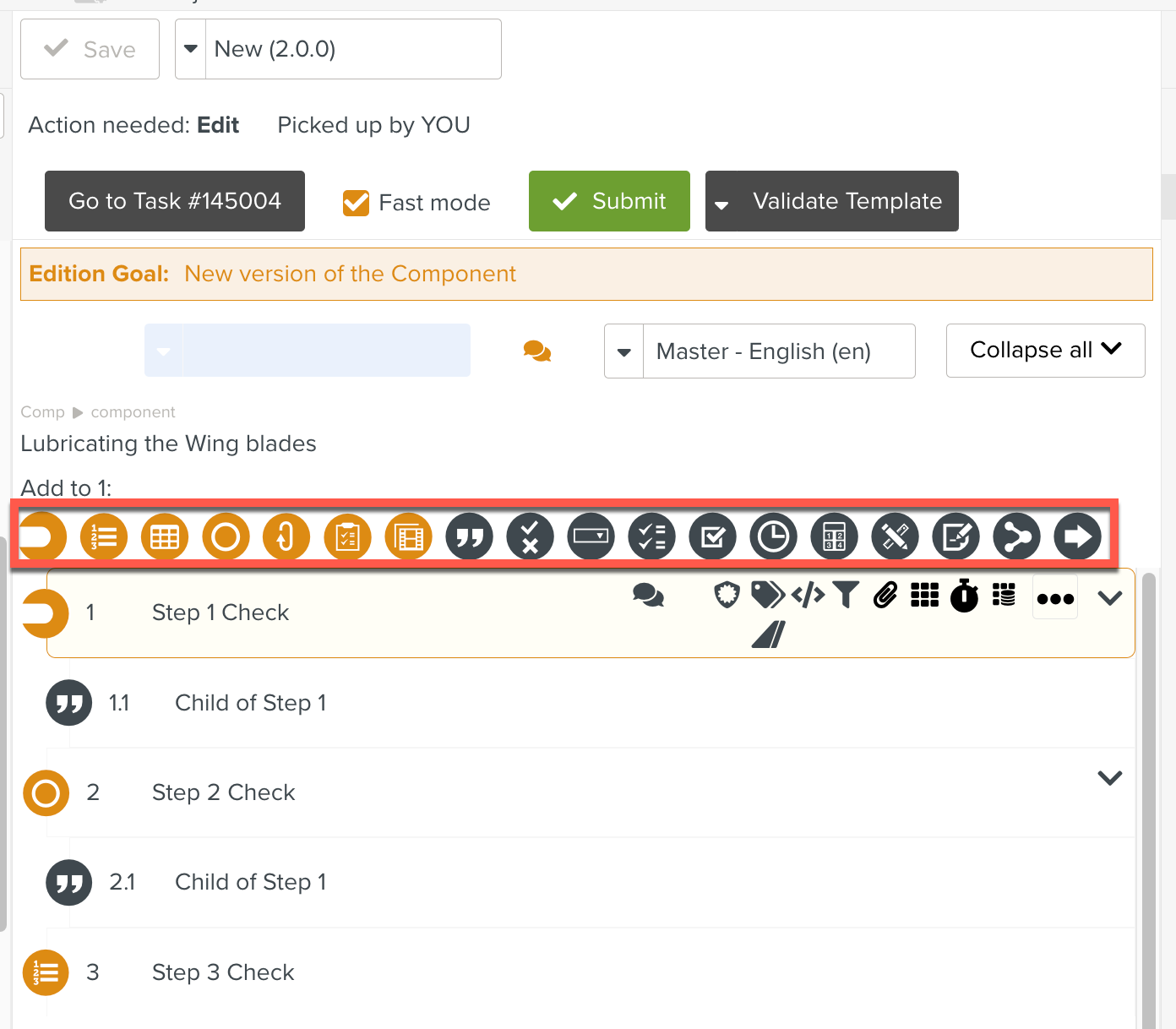Viewport: 1176px width, 1029px height.
Task: Open code brackets icon on Step 1 row
Action: tap(808, 596)
